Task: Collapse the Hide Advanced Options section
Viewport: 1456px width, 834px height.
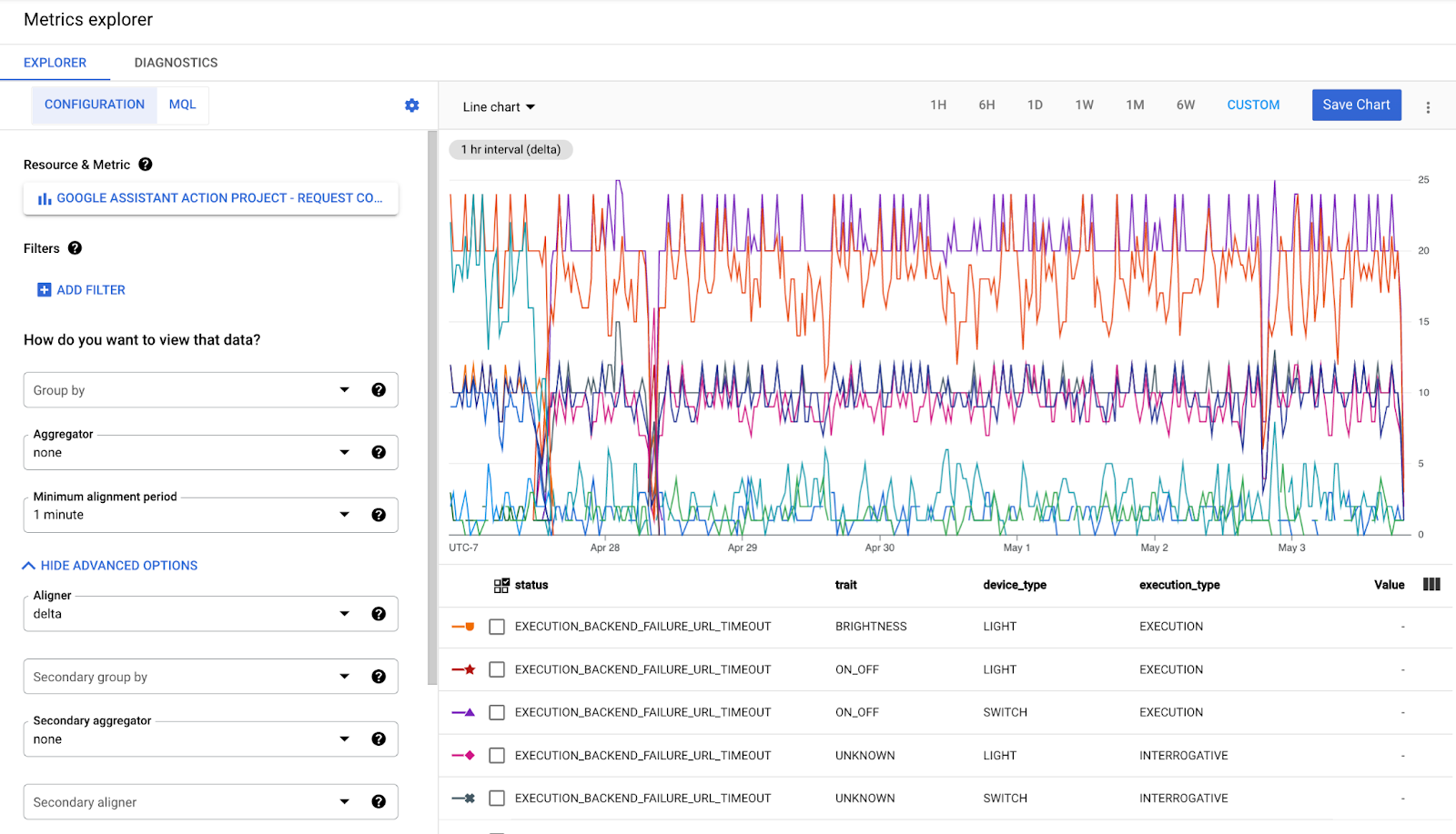Action: coord(110,566)
